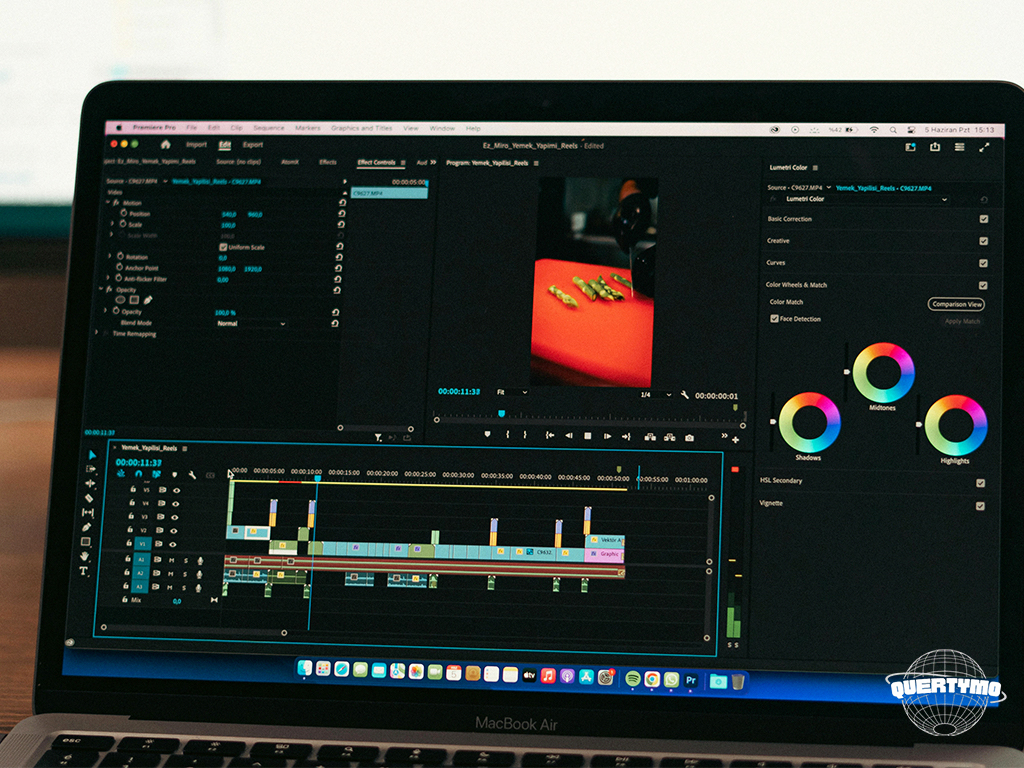
Task: Click the Extract button in Program monitor
Action: pos(669,438)
